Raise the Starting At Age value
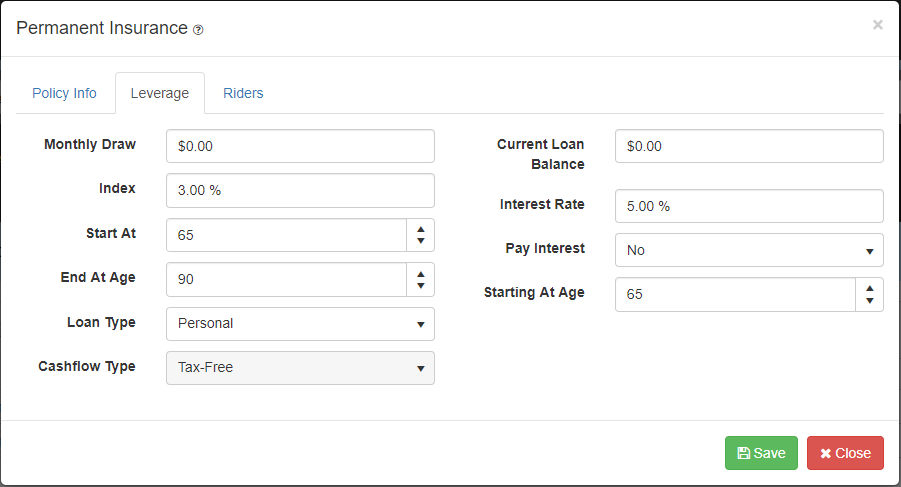The image size is (901, 487). pos(870,288)
